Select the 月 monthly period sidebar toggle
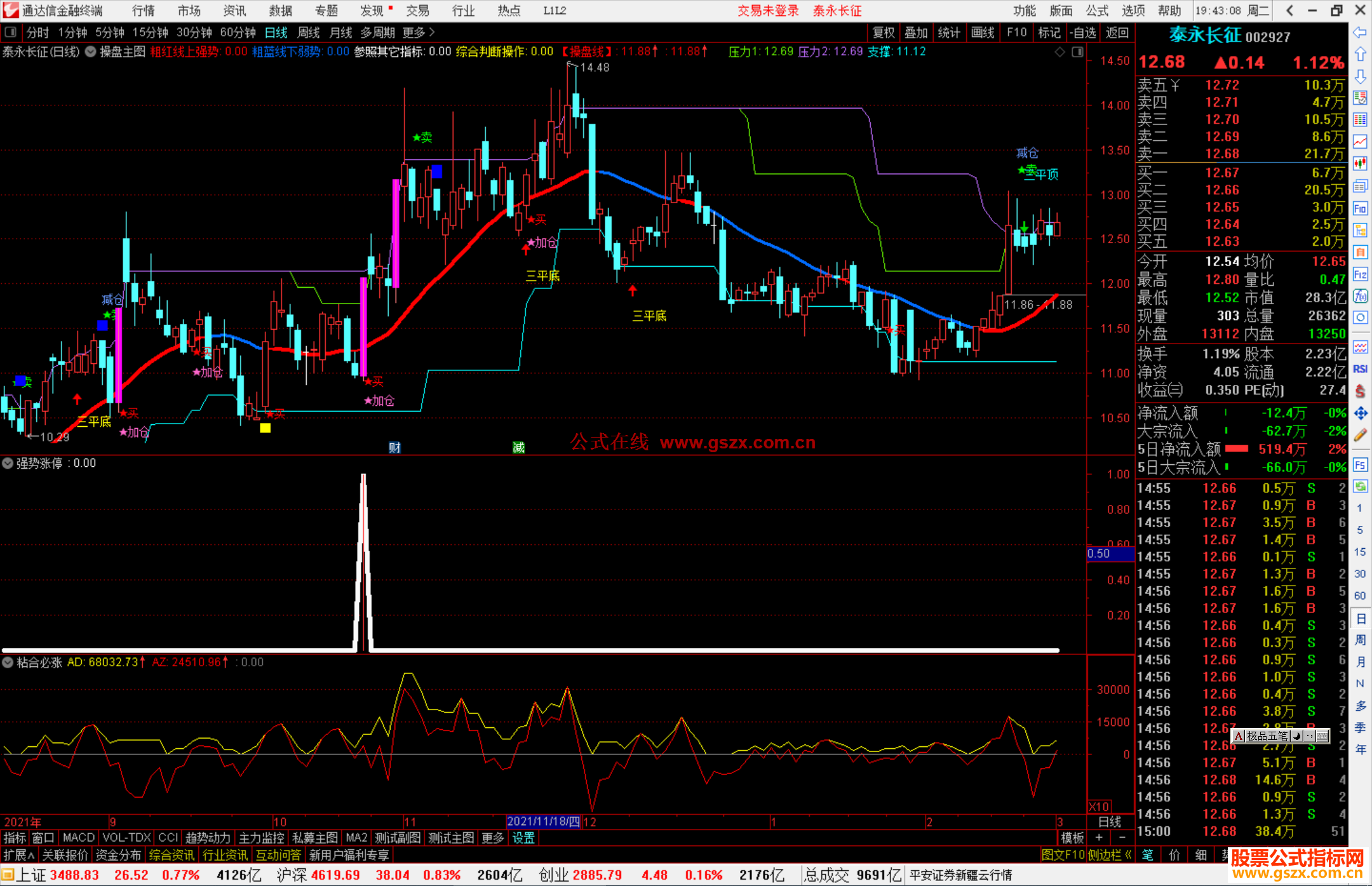This screenshot has width=1372, height=886. tap(1360, 662)
